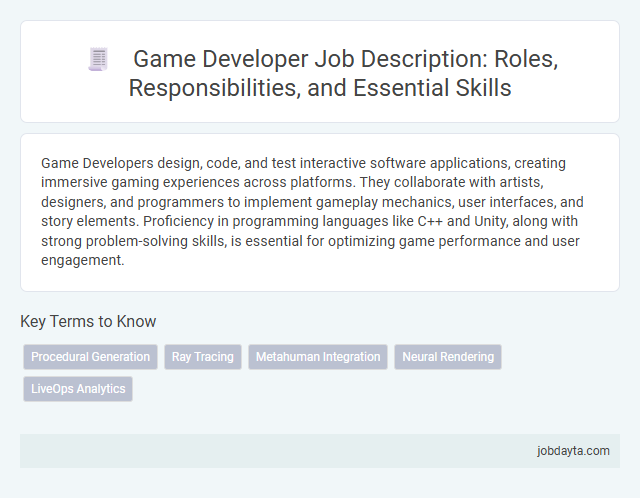Select the Ray Tracing tag

203,357
